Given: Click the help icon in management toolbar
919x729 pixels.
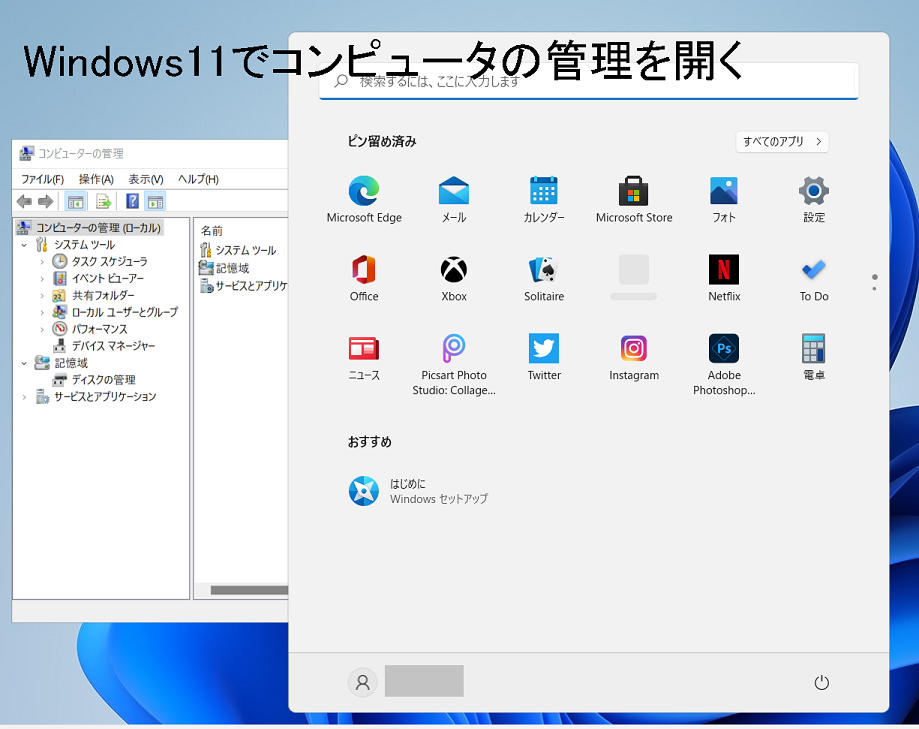Looking at the screenshot, I should pos(132,201).
